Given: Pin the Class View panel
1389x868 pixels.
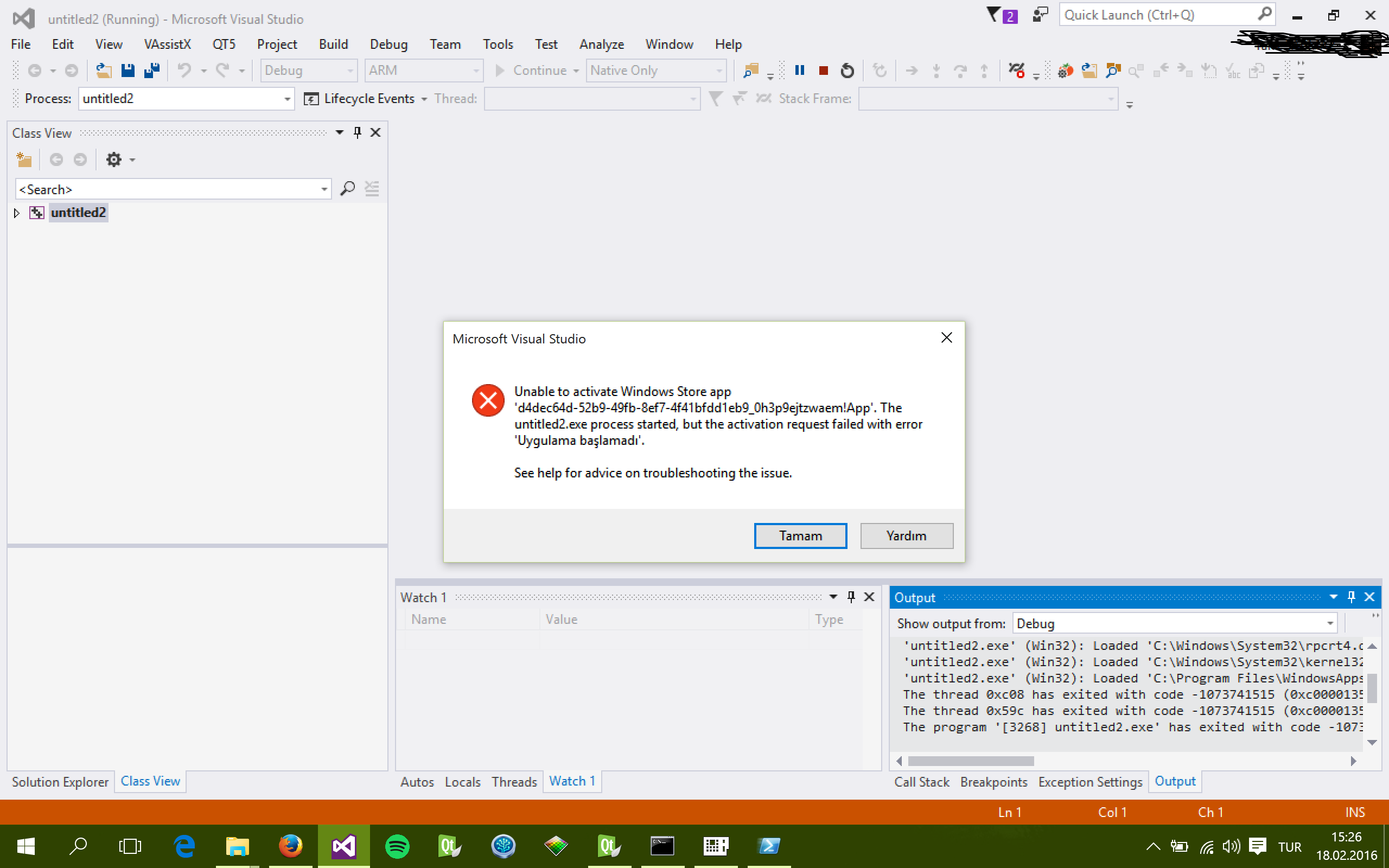Looking at the screenshot, I should 358,132.
